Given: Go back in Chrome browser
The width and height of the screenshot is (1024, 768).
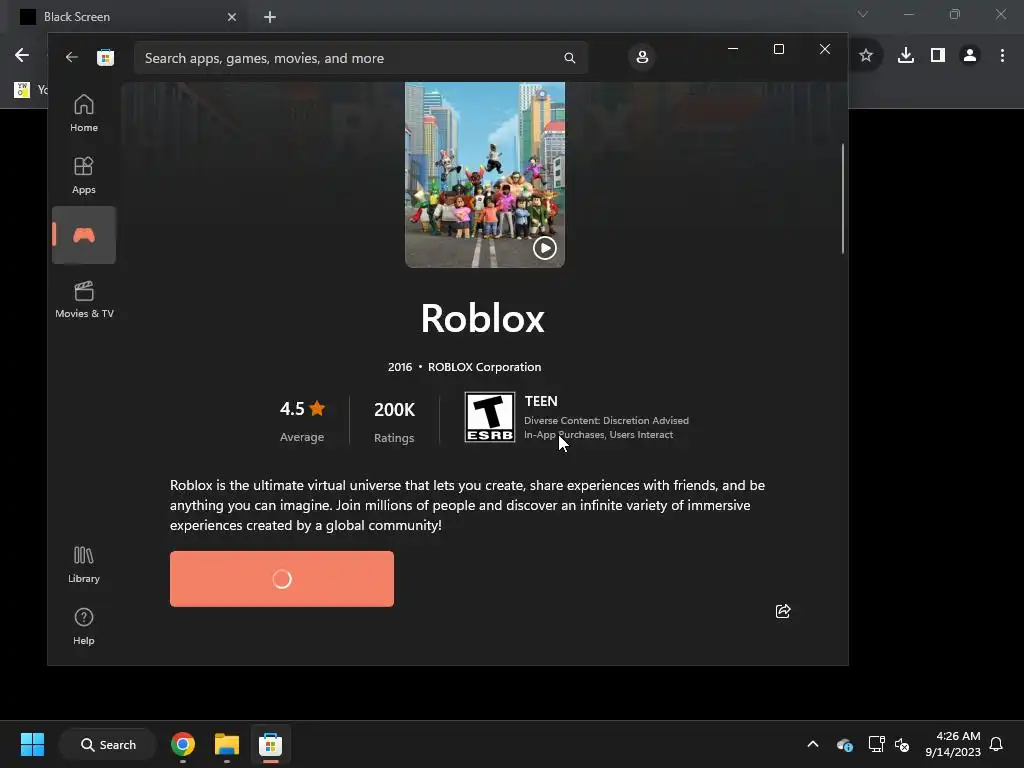Looking at the screenshot, I should click(22, 56).
